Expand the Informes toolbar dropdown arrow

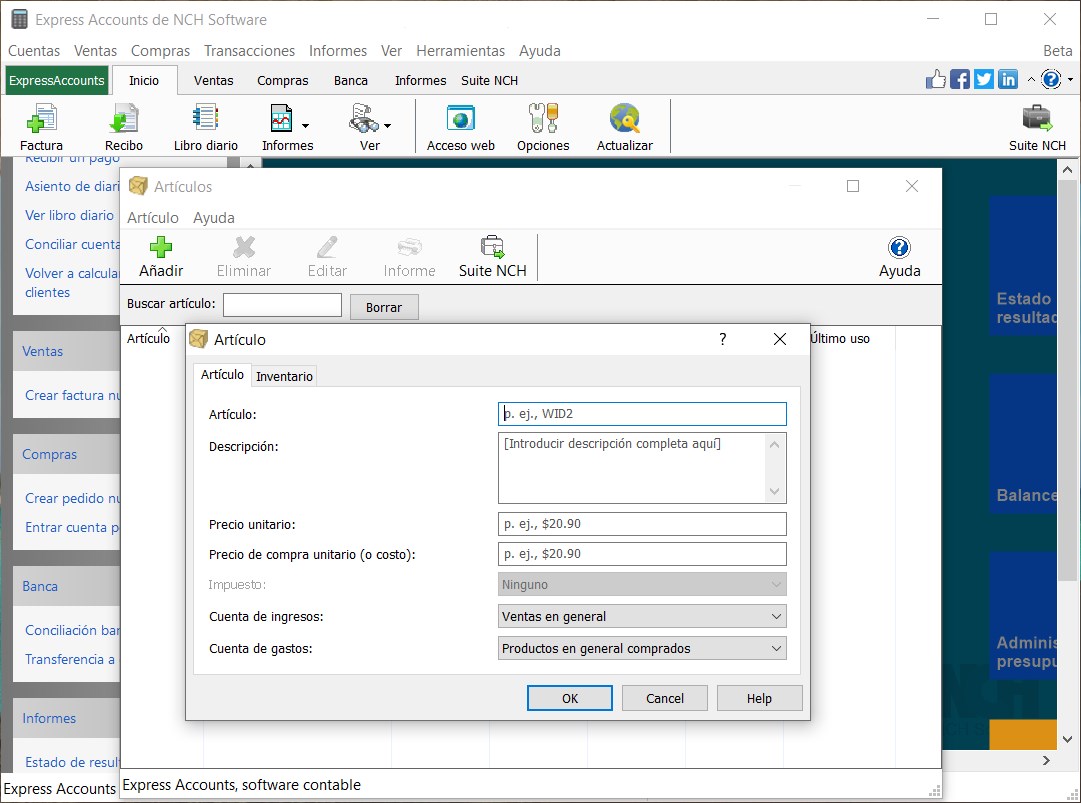click(x=305, y=125)
